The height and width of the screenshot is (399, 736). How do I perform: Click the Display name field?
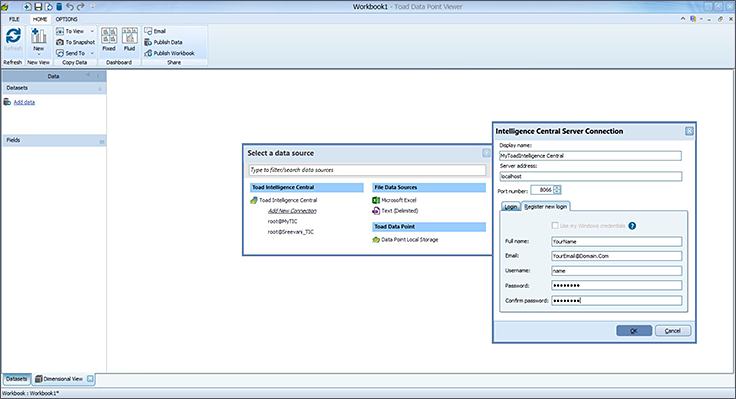coord(590,156)
